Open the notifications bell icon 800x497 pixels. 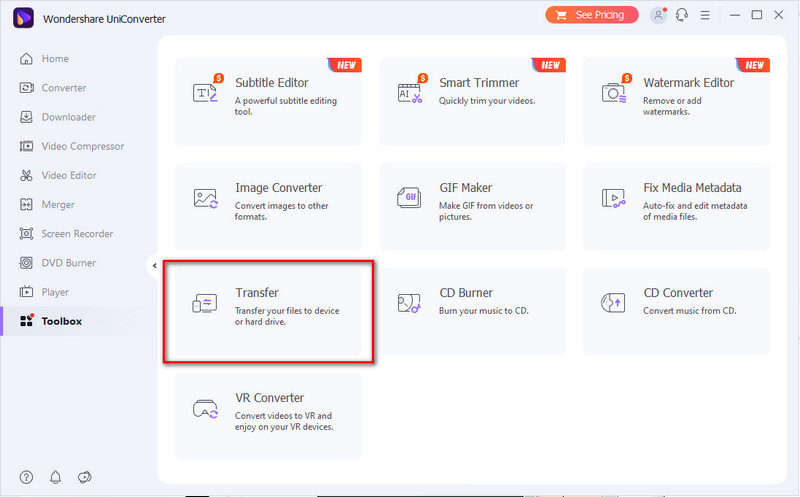point(55,477)
